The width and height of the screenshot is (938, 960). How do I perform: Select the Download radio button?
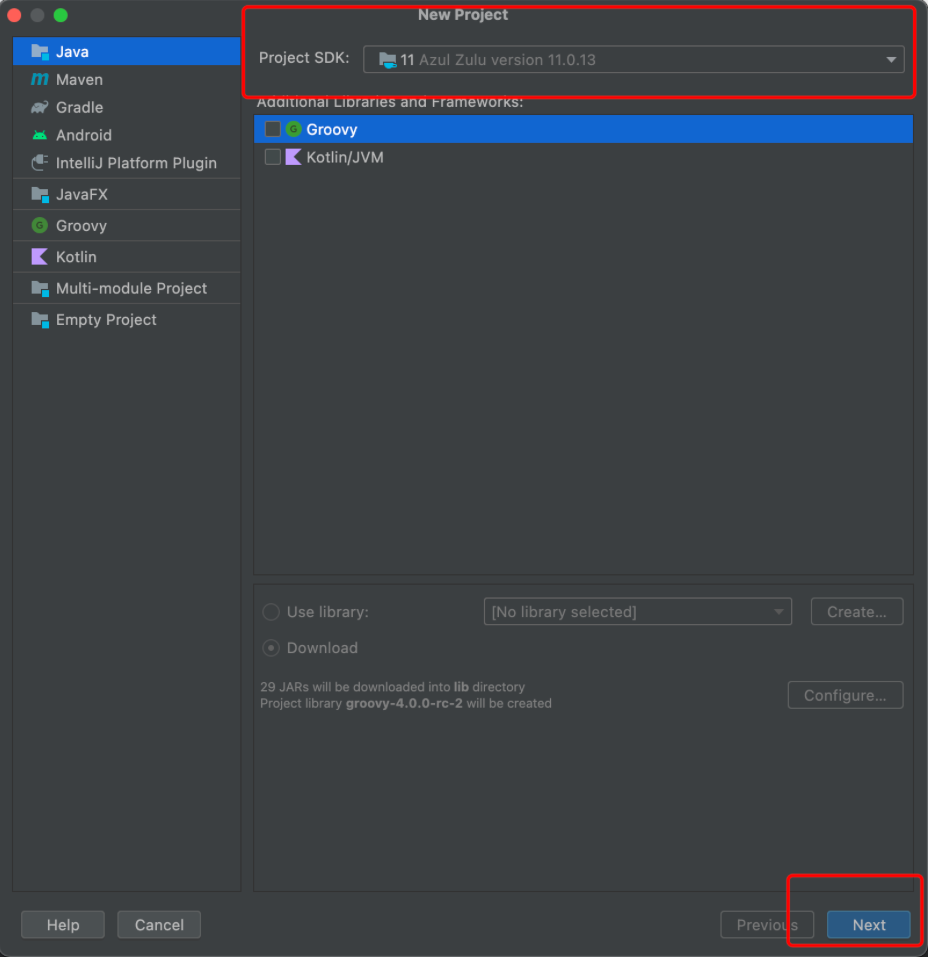coord(272,650)
